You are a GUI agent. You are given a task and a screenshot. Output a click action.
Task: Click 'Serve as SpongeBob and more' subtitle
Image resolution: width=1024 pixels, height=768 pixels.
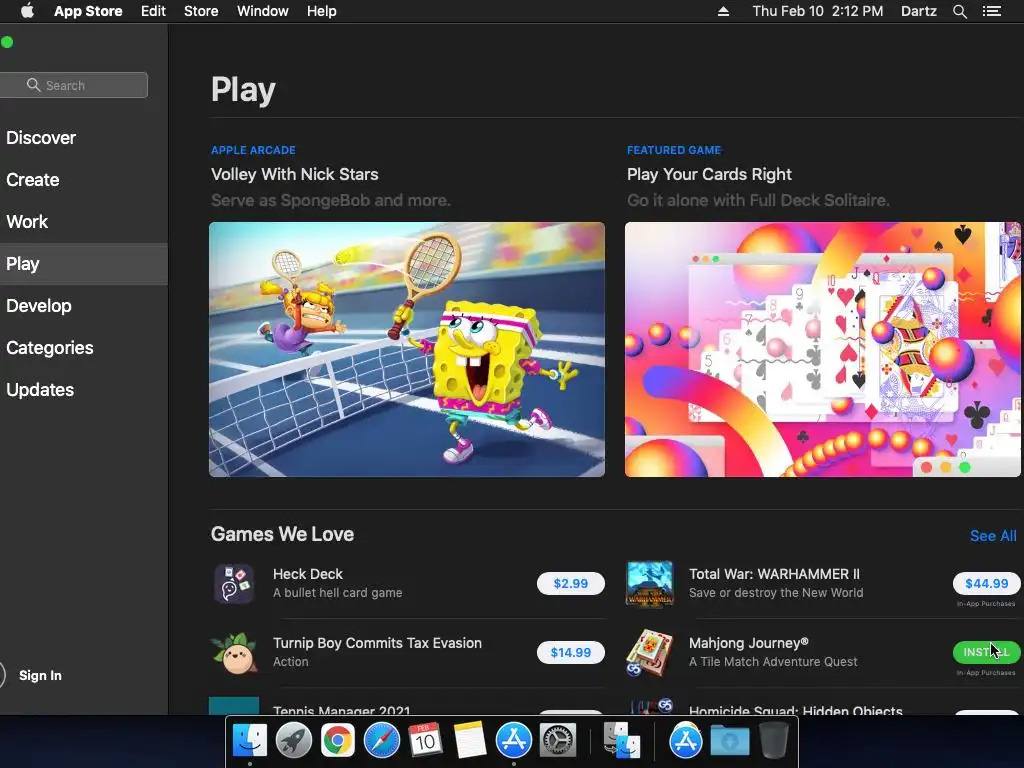pos(330,200)
